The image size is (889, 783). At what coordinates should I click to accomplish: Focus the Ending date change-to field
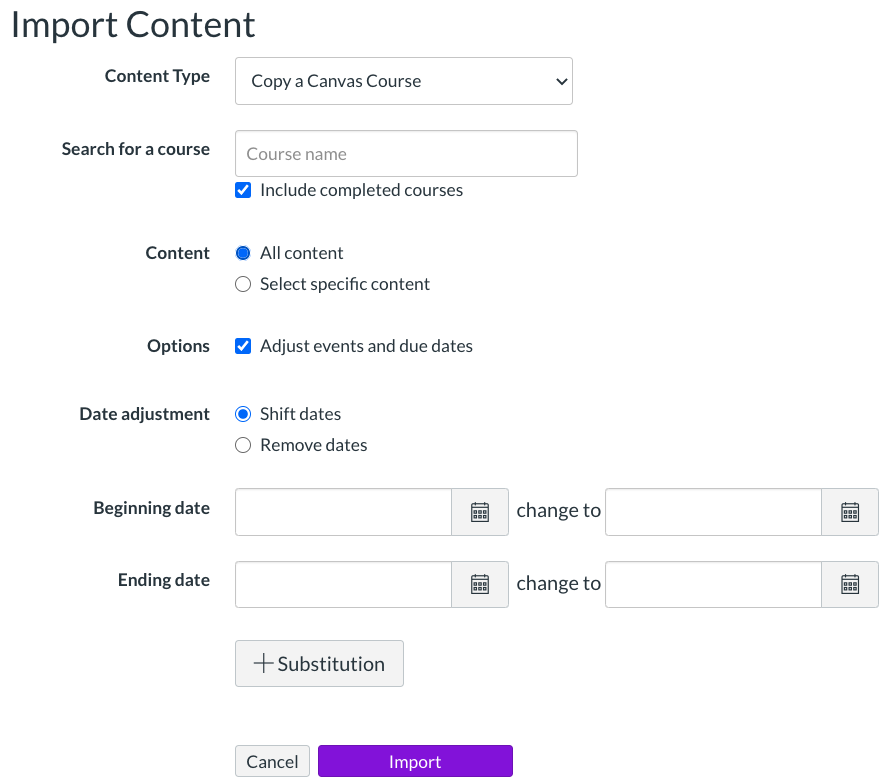click(713, 584)
